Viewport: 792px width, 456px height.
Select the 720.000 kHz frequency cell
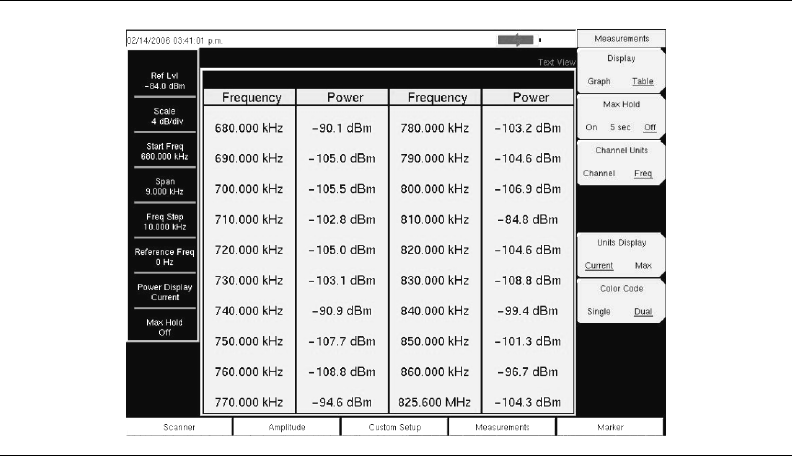(x=249, y=250)
